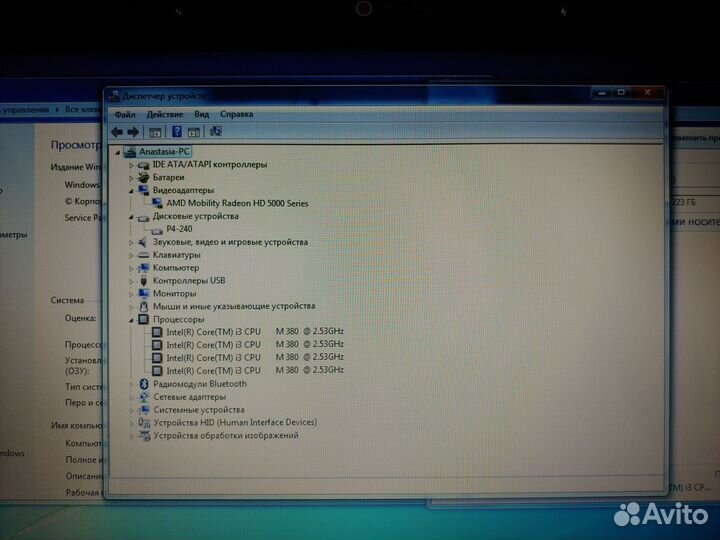Select the last Intel Core i3 M 380 processor text

[255, 370]
